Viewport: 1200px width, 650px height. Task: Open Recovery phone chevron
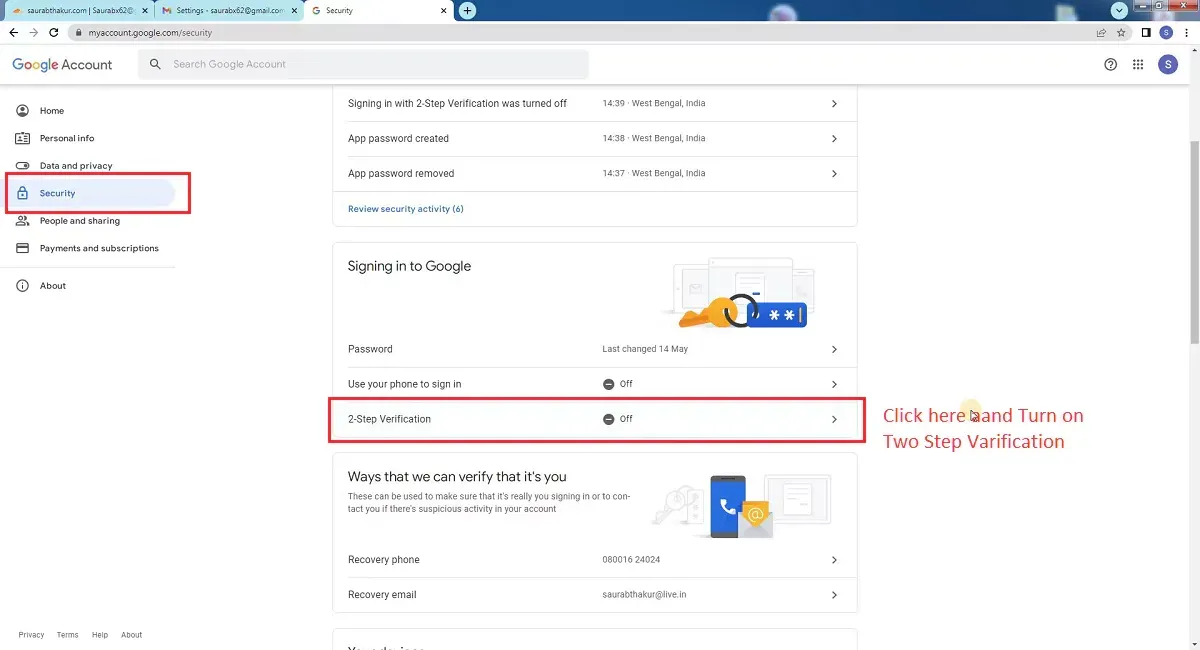pyautogui.click(x=834, y=560)
